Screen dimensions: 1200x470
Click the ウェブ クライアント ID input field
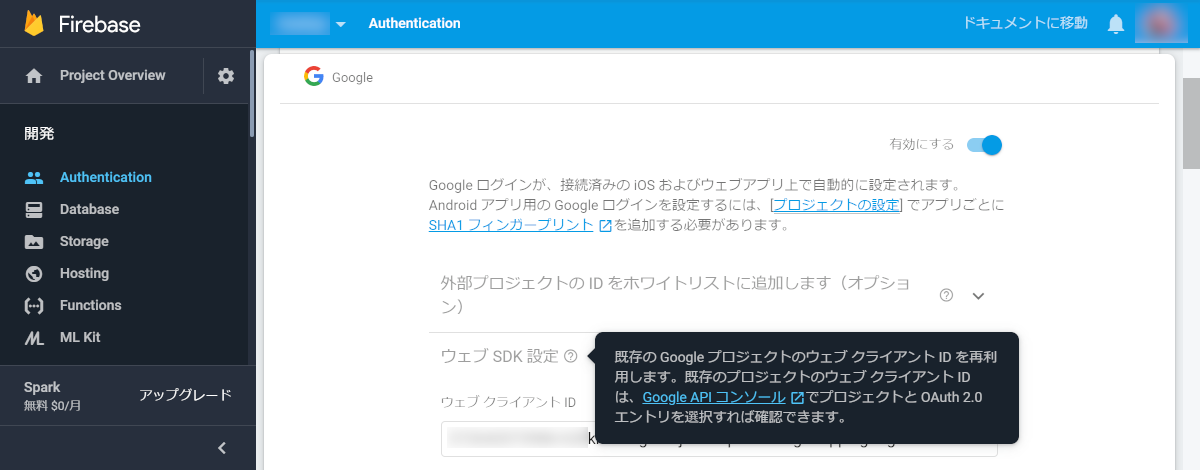tap(719, 438)
